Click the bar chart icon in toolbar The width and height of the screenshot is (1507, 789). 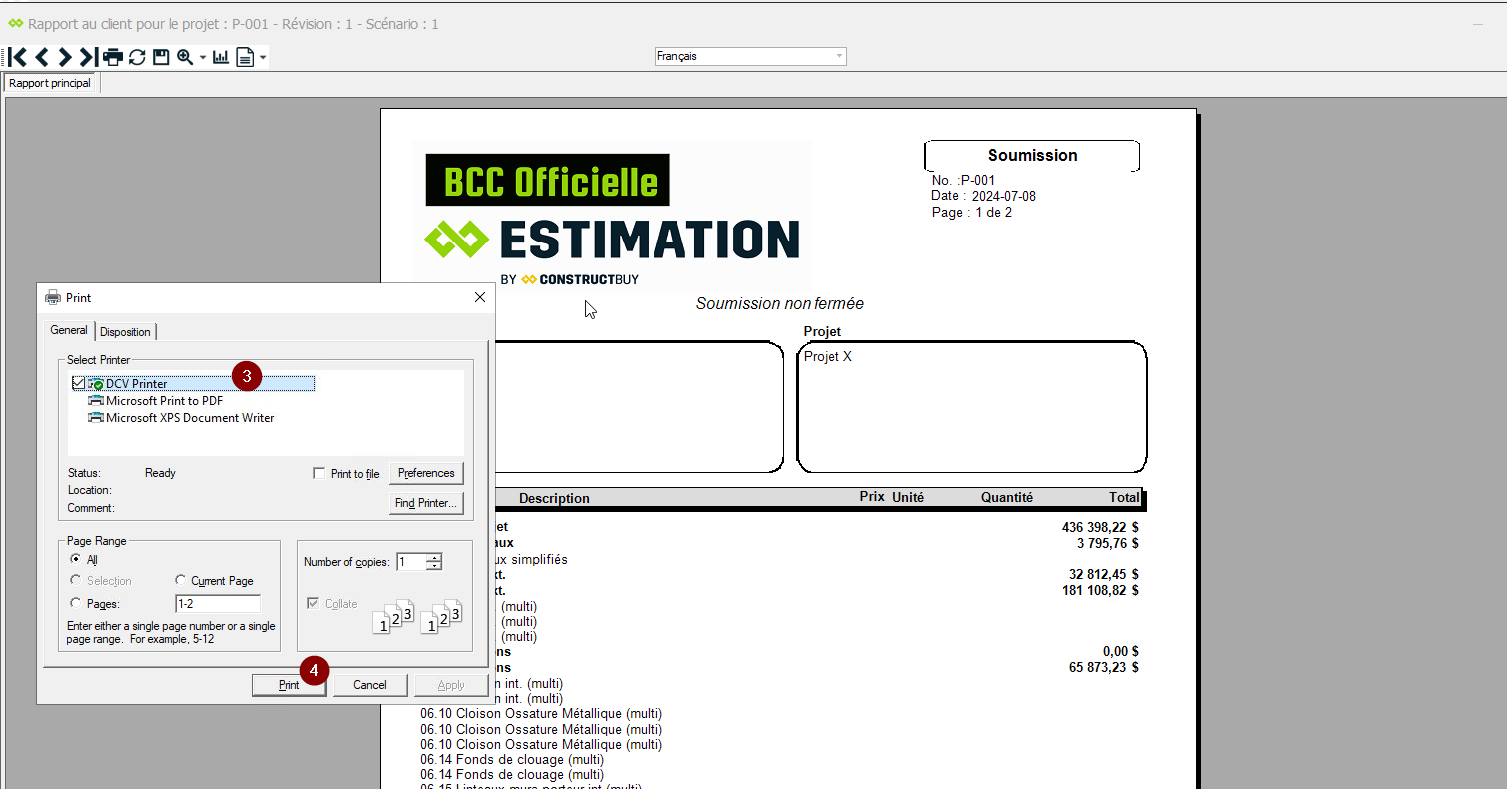[221, 57]
